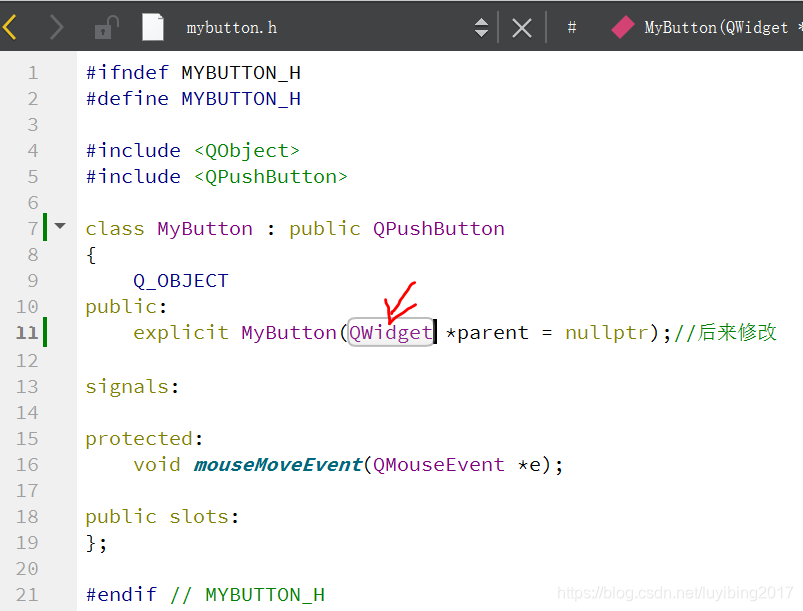This screenshot has width=803, height=611.
Task: Click the nullptr keyword on line 11
Action: pyautogui.click(x=607, y=333)
